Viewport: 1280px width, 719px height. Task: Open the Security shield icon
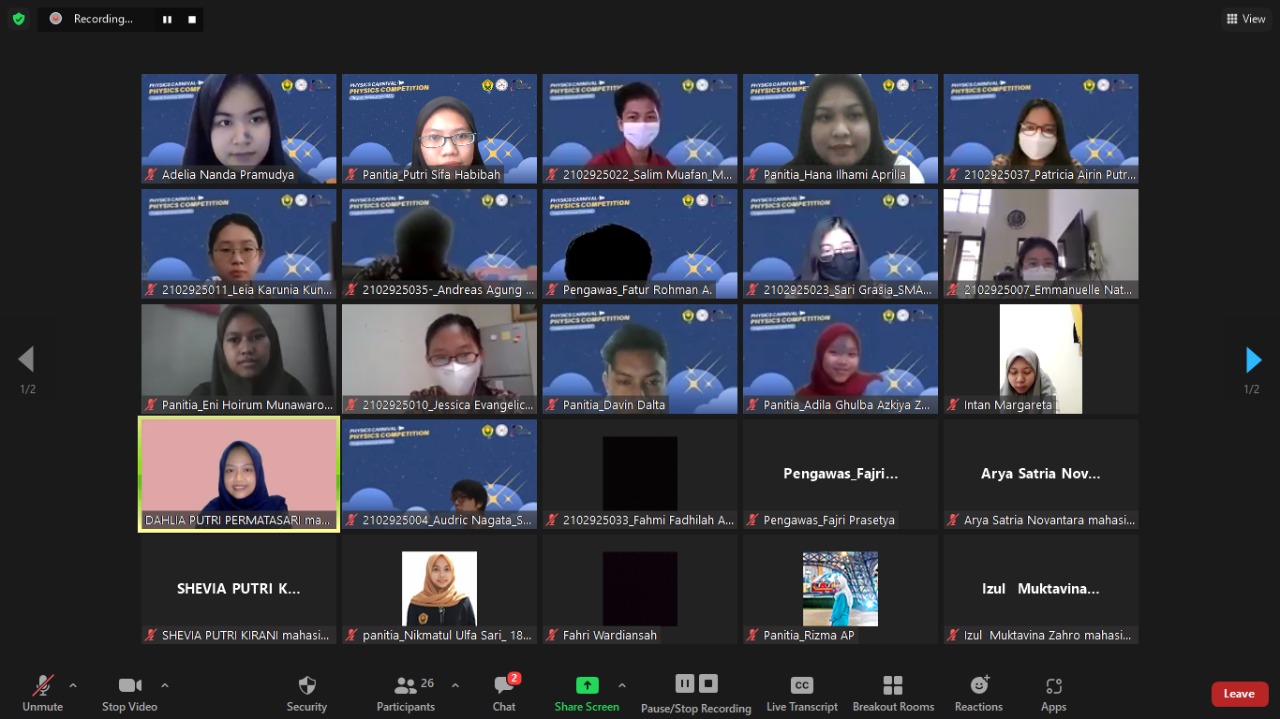307,686
